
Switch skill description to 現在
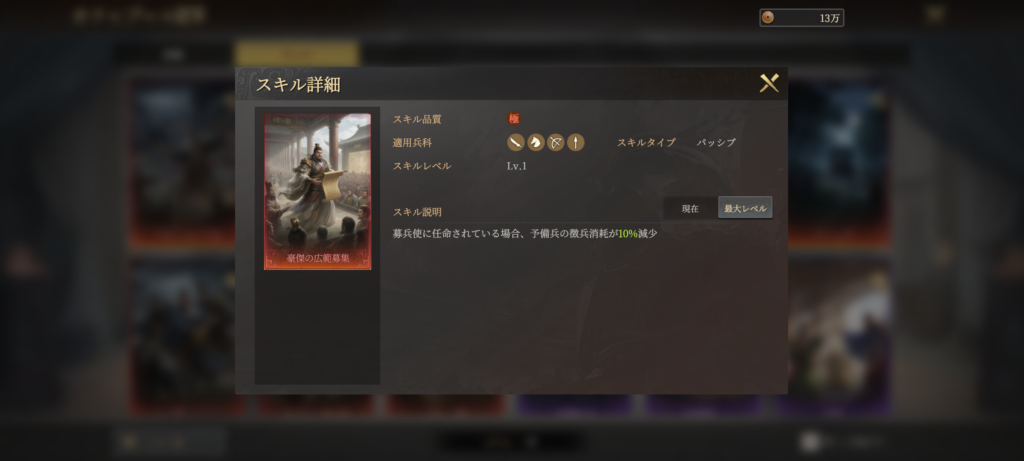click(690, 209)
